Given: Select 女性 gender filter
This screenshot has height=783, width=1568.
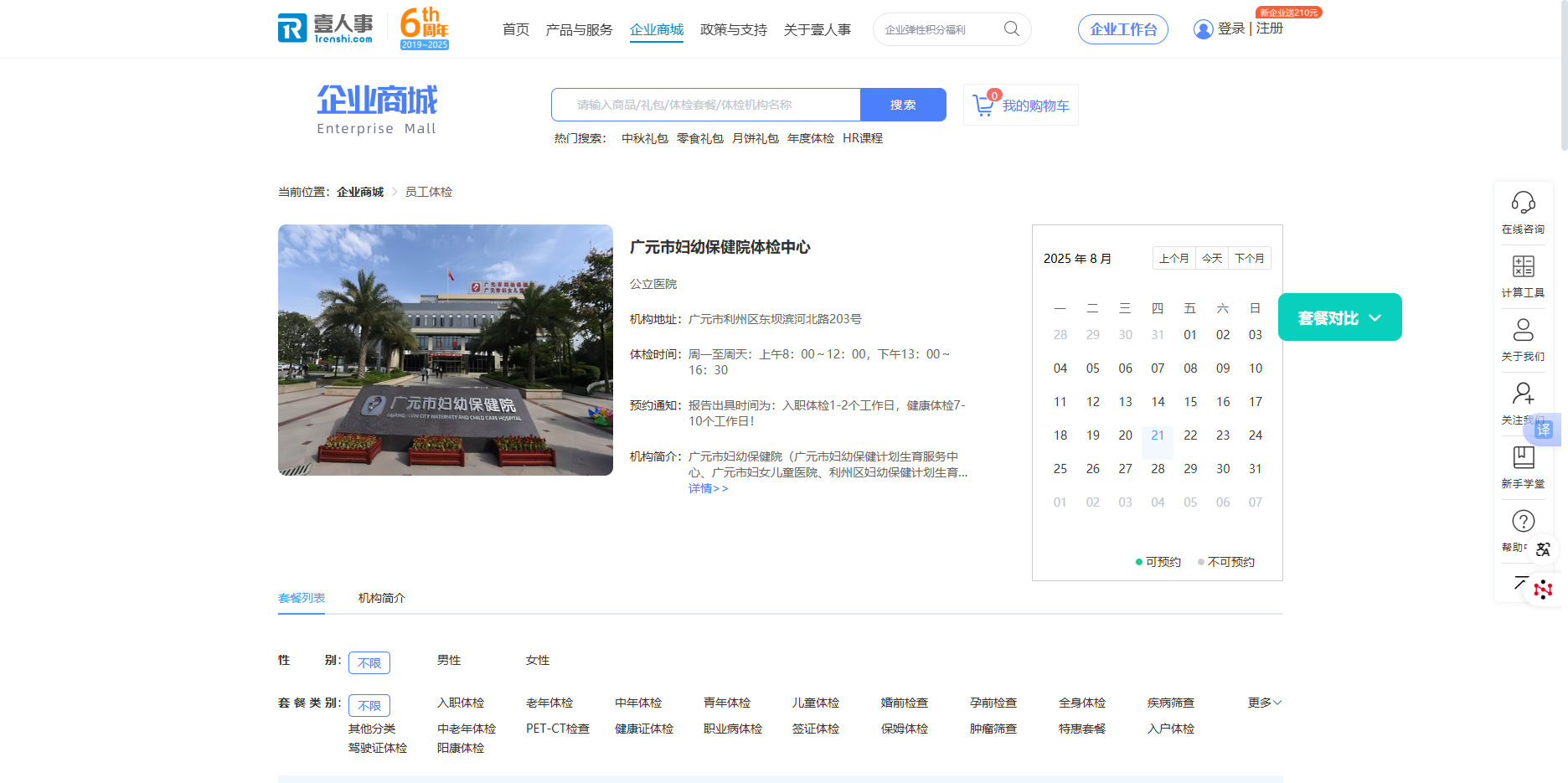Looking at the screenshot, I should tap(538, 660).
